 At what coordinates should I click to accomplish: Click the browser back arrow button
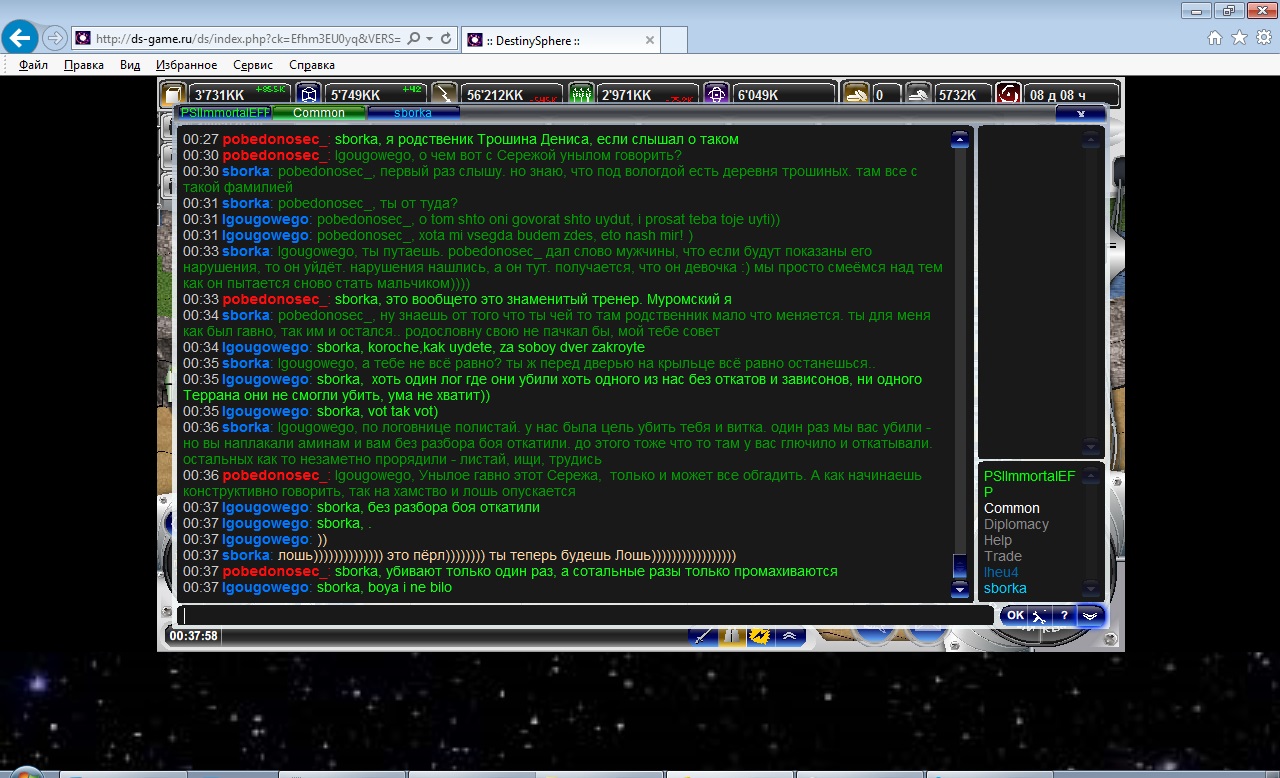pos(20,38)
